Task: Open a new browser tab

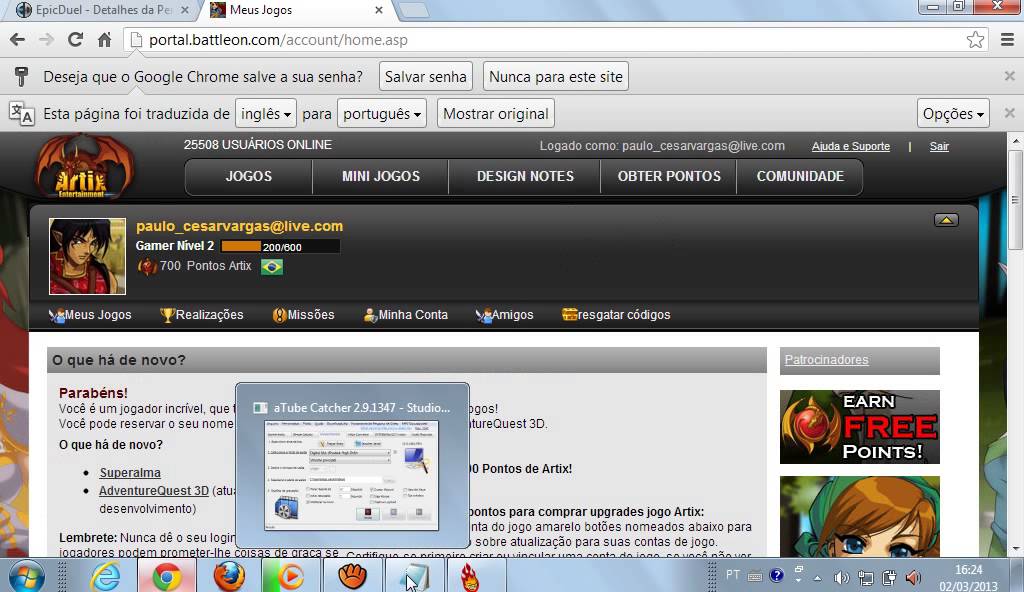Action: tap(413, 10)
